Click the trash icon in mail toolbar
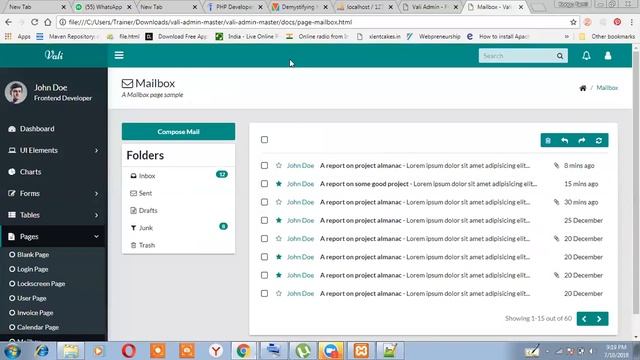This screenshot has height=360, width=640. [x=548, y=140]
